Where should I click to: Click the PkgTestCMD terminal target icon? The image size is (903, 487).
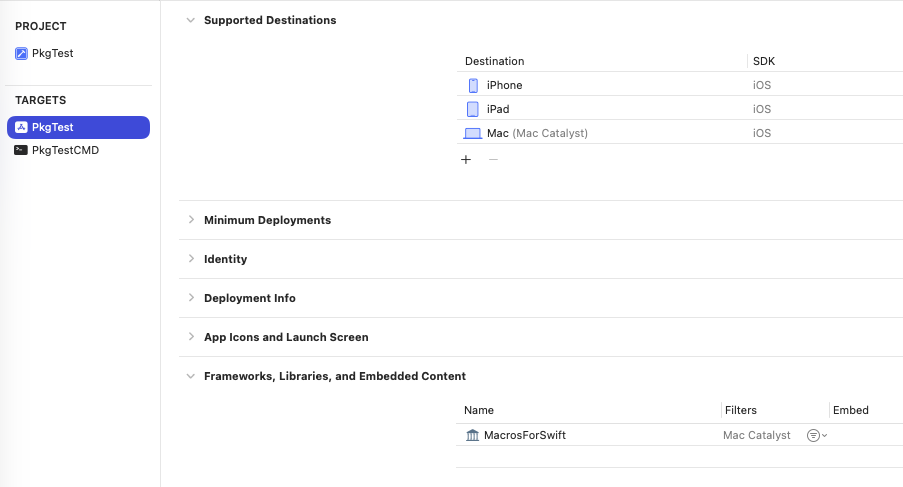(x=22, y=151)
